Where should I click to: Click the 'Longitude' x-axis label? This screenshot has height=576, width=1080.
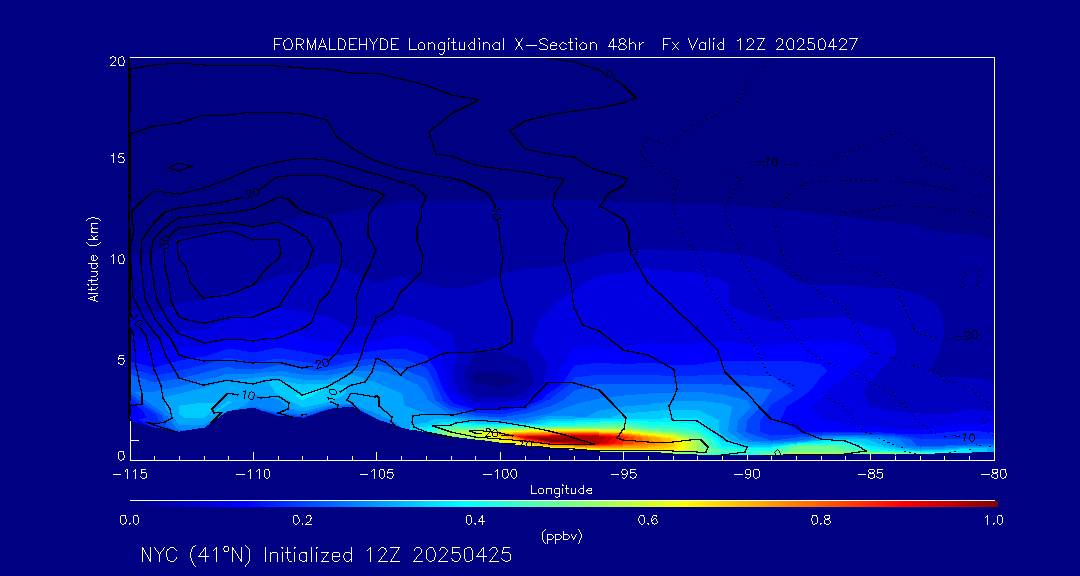(561, 491)
